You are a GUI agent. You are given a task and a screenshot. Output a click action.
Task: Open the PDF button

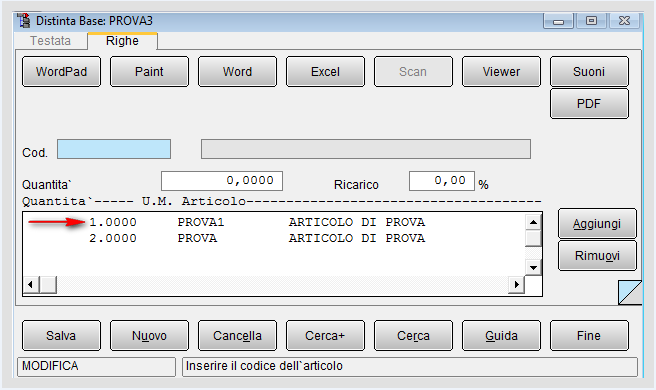point(589,103)
